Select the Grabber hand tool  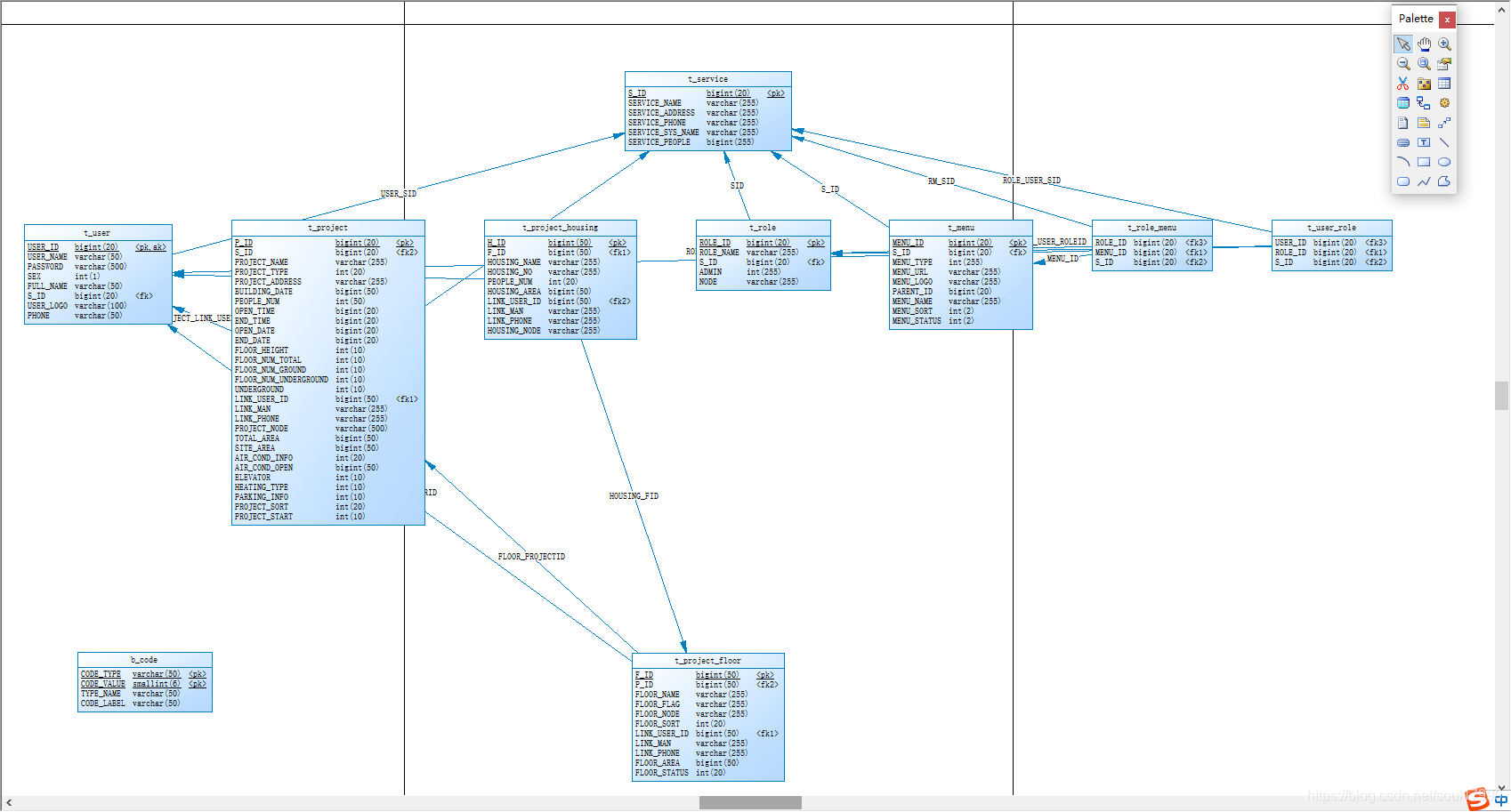pos(1424,44)
